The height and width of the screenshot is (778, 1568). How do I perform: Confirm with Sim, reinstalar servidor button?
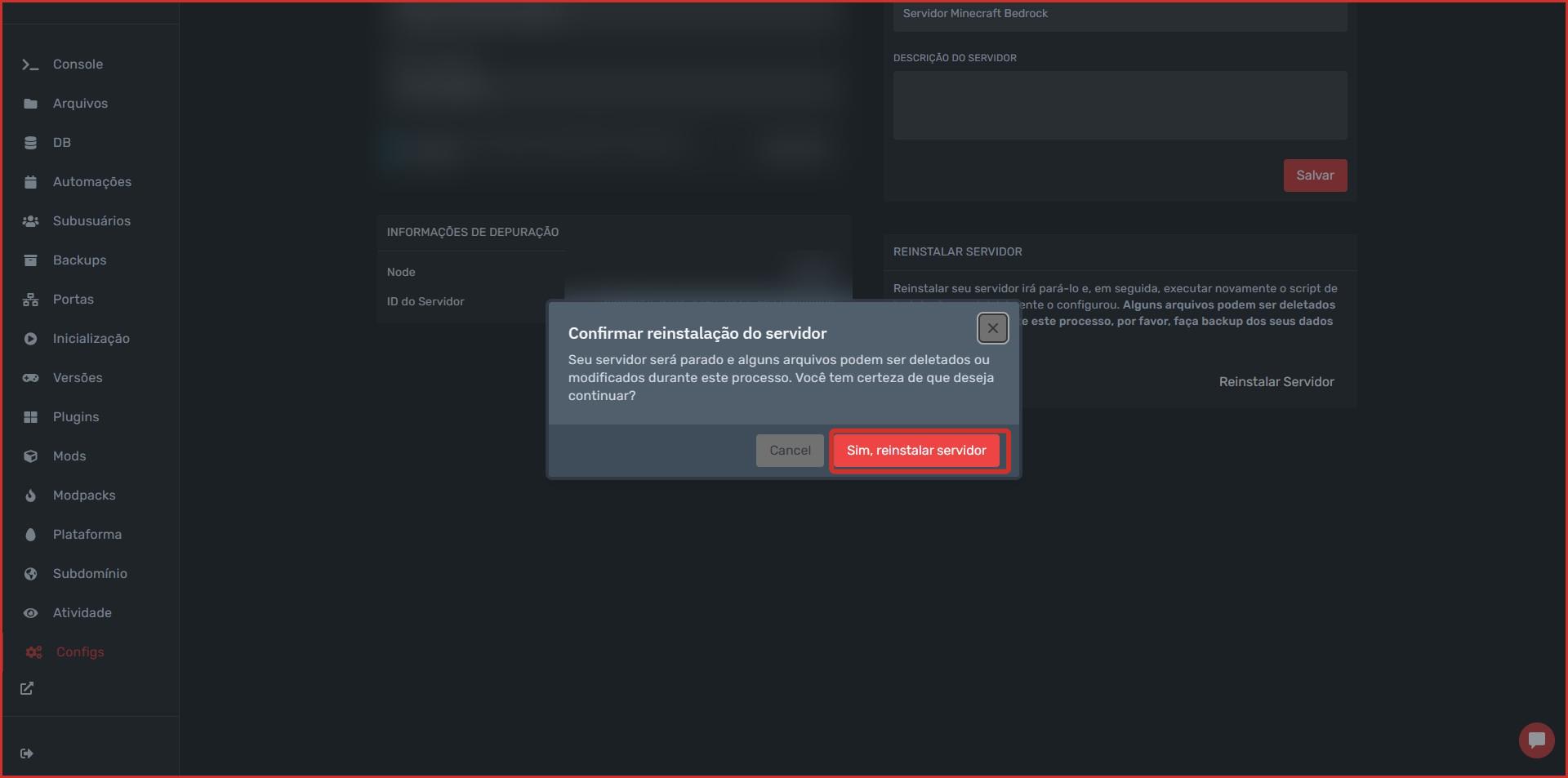(x=916, y=451)
